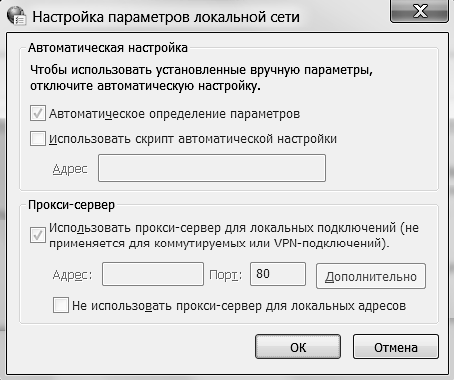Enable the Использовать скрипт автоматической настройки checkbox

[38, 139]
